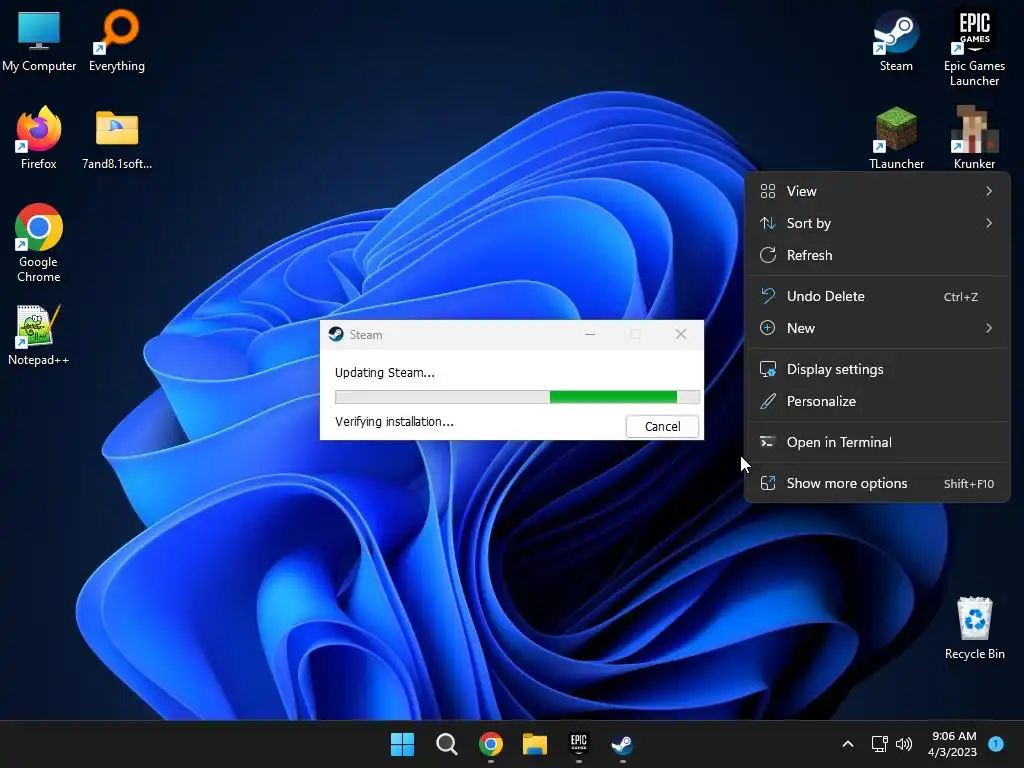Image resolution: width=1024 pixels, height=768 pixels.
Task: Select the Krunker desktop shortcut
Action: click(x=974, y=138)
